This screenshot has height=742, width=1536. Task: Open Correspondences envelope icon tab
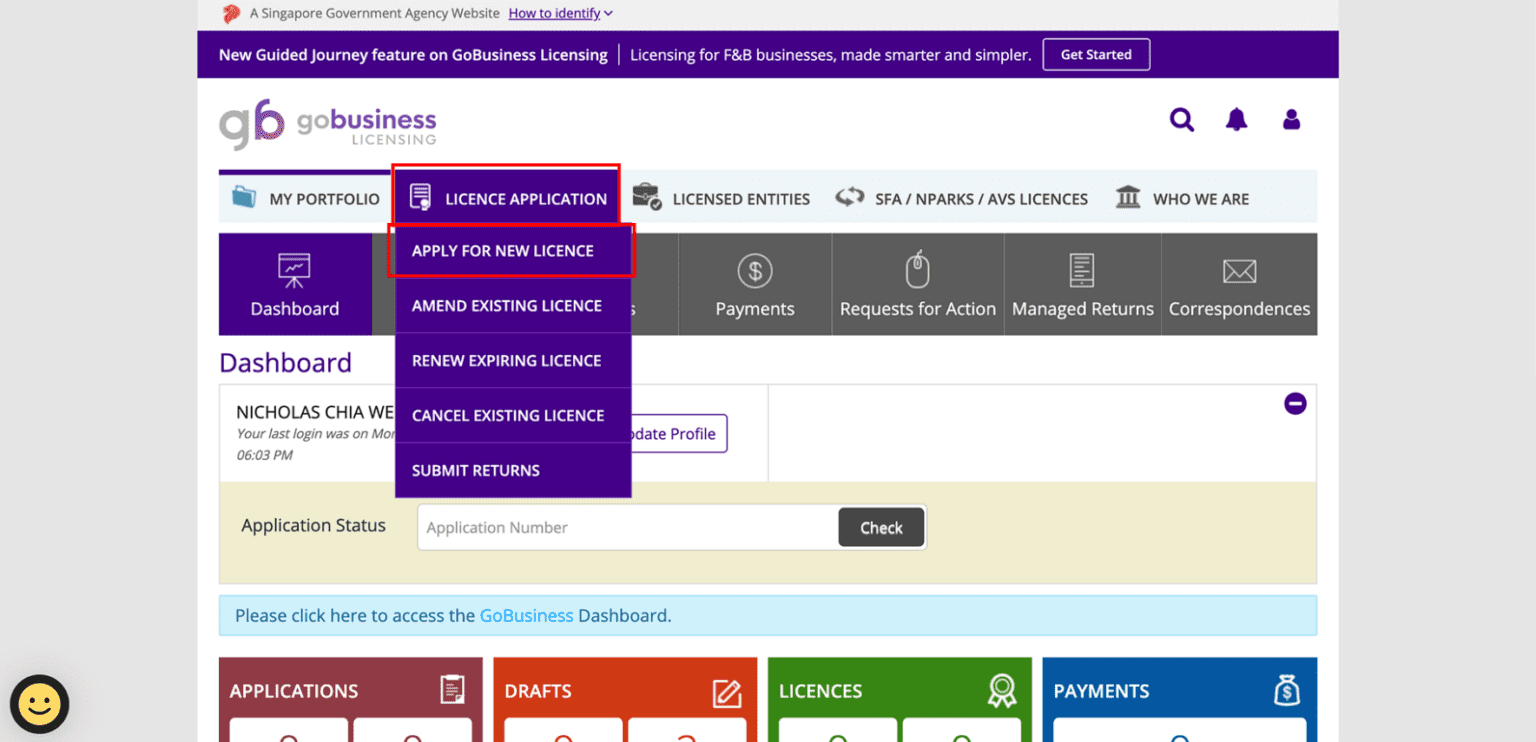point(1239,285)
